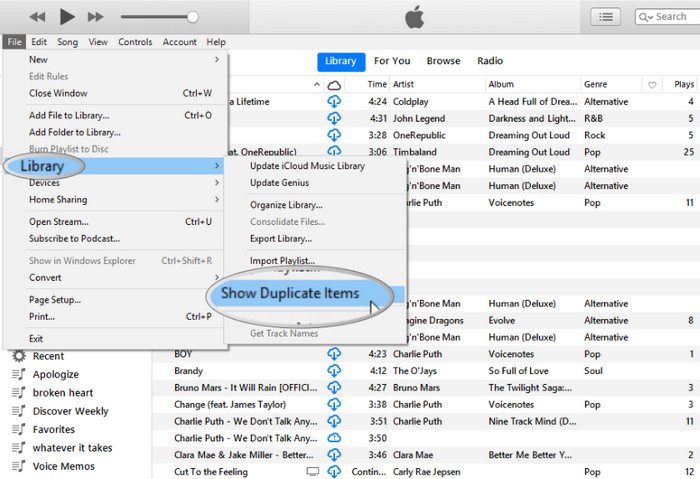Click the video monitor icon beside Cut To the Feeling
This screenshot has width=700, height=479.
[x=313, y=471]
